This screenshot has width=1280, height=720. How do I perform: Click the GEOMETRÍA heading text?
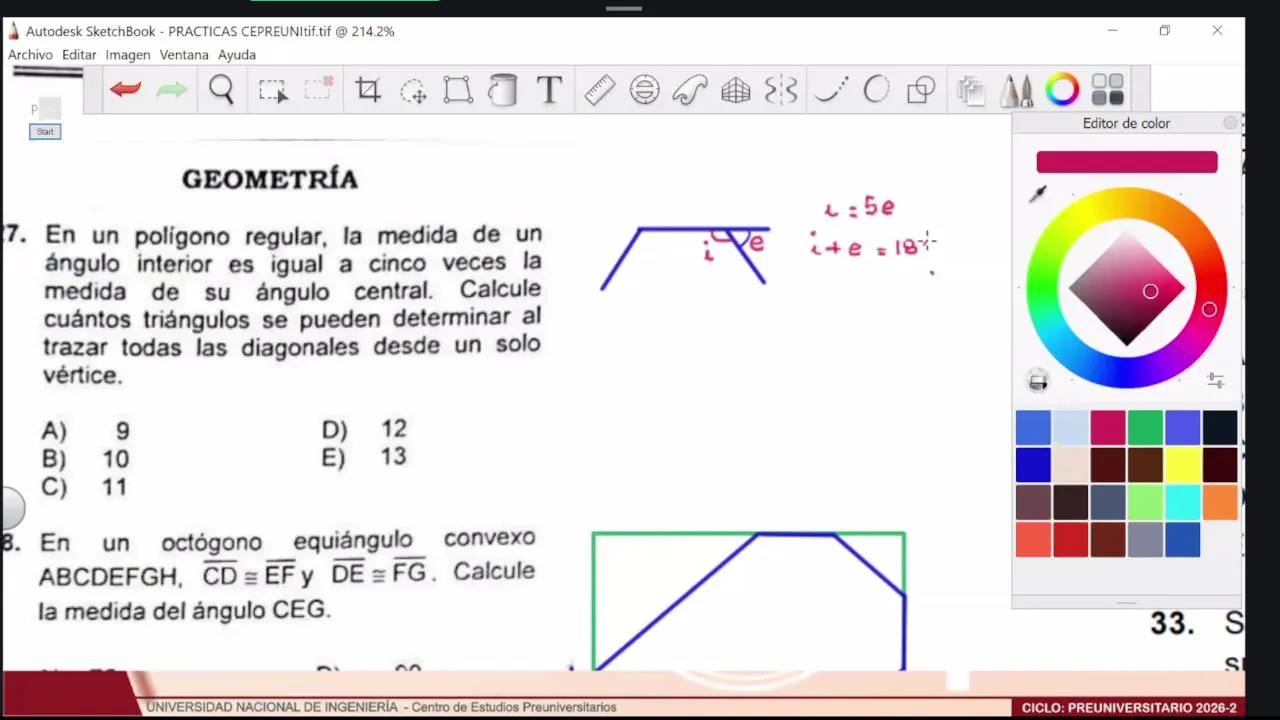point(270,180)
